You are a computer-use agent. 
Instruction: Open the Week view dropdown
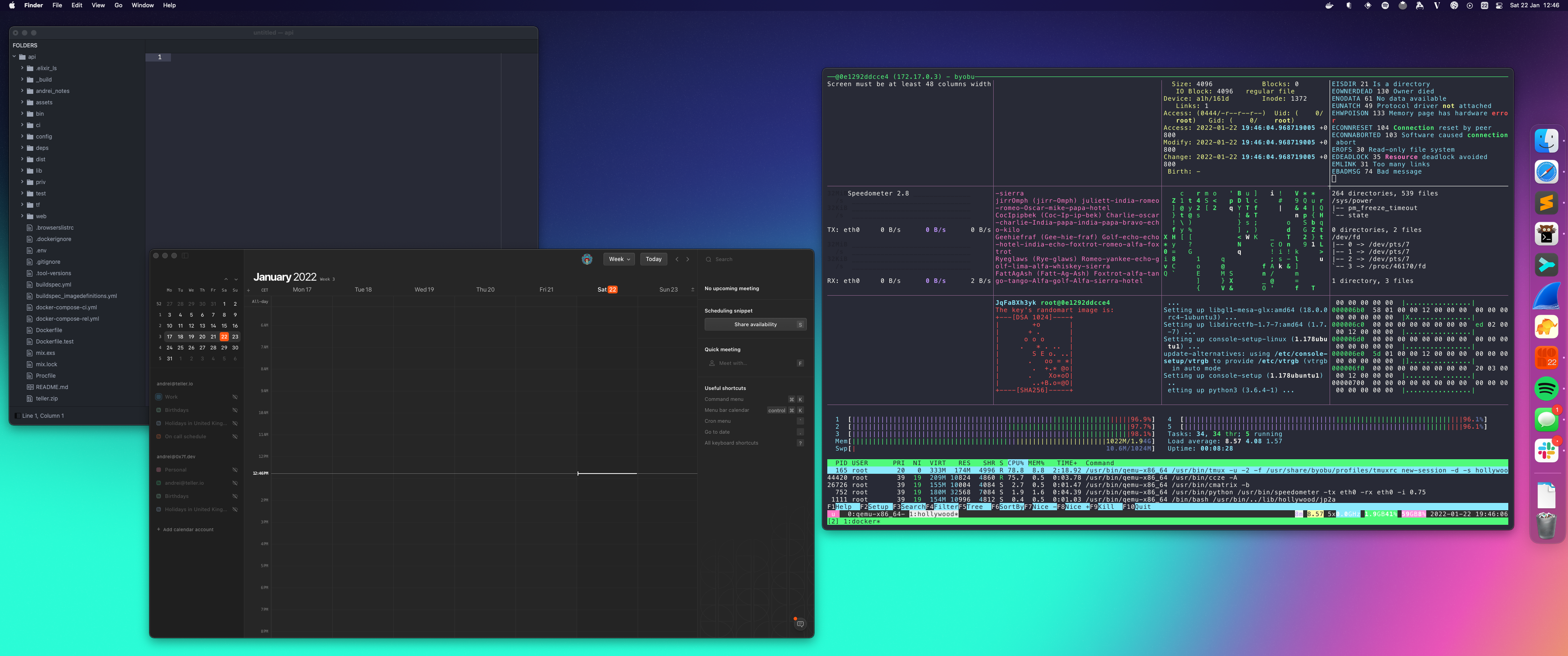[619, 259]
